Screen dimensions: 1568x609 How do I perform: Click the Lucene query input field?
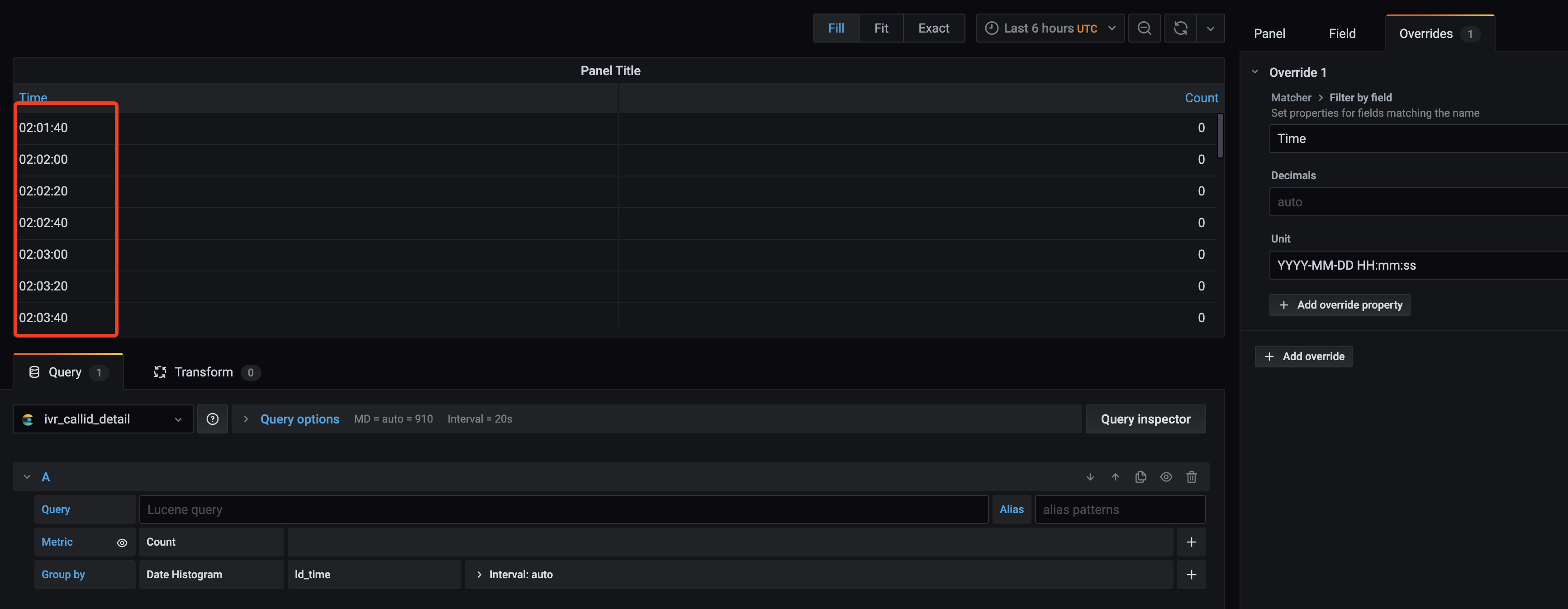pyautogui.click(x=548, y=509)
